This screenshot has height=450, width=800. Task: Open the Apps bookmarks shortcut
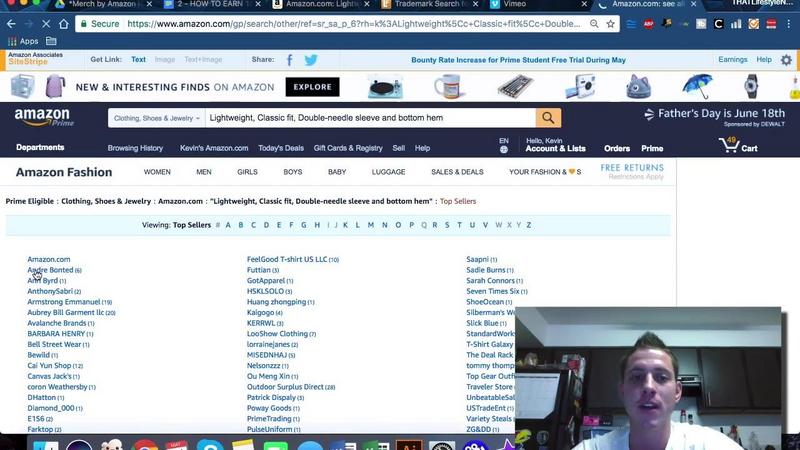click(23, 41)
